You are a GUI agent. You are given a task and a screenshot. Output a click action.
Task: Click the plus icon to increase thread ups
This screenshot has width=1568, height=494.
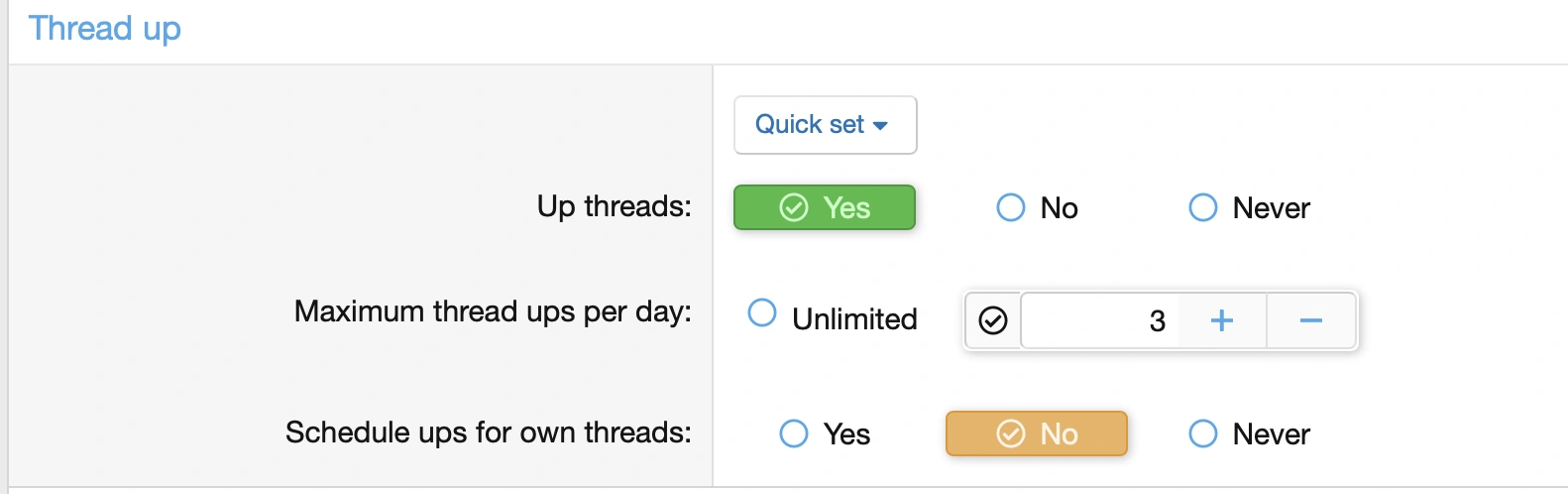click(x=1222, y=320)
